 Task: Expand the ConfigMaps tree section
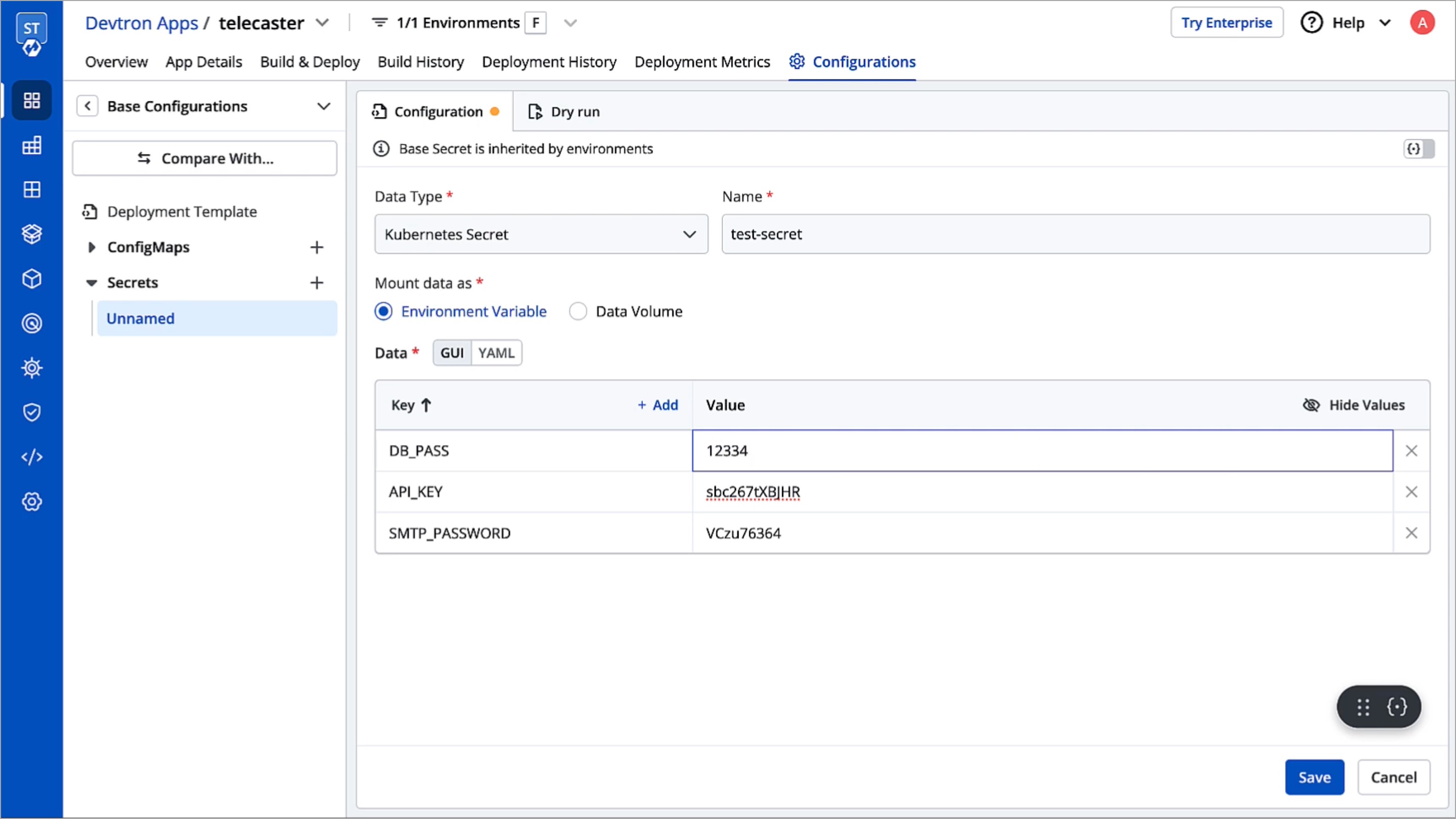click(x=92, y=247)
